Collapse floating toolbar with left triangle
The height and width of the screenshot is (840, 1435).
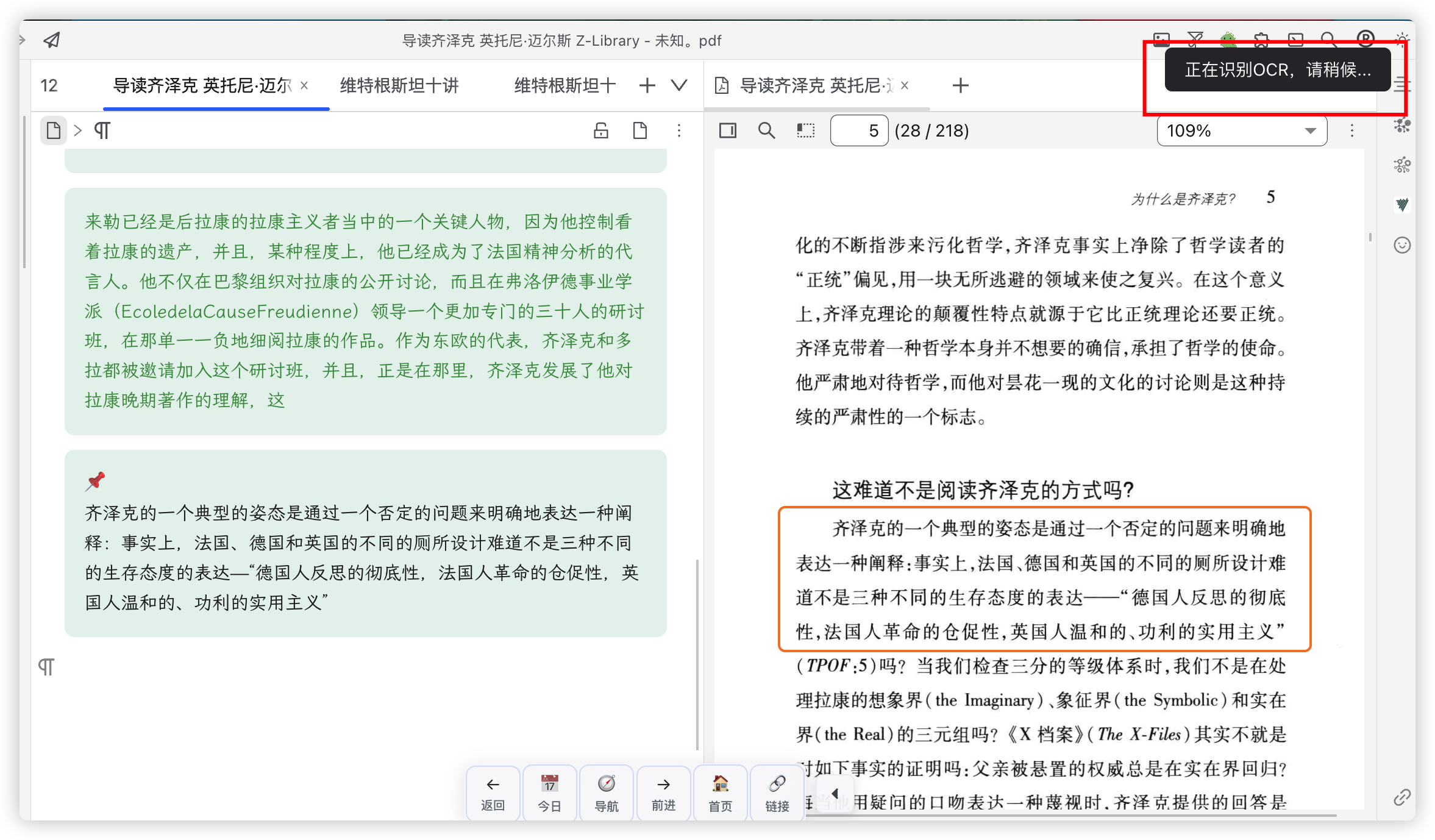835,793
